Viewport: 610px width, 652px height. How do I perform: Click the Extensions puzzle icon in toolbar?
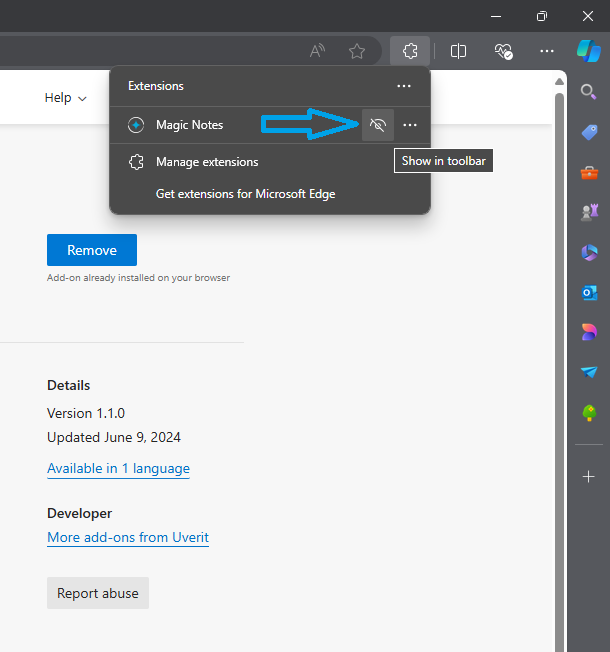tap(410, 51)
